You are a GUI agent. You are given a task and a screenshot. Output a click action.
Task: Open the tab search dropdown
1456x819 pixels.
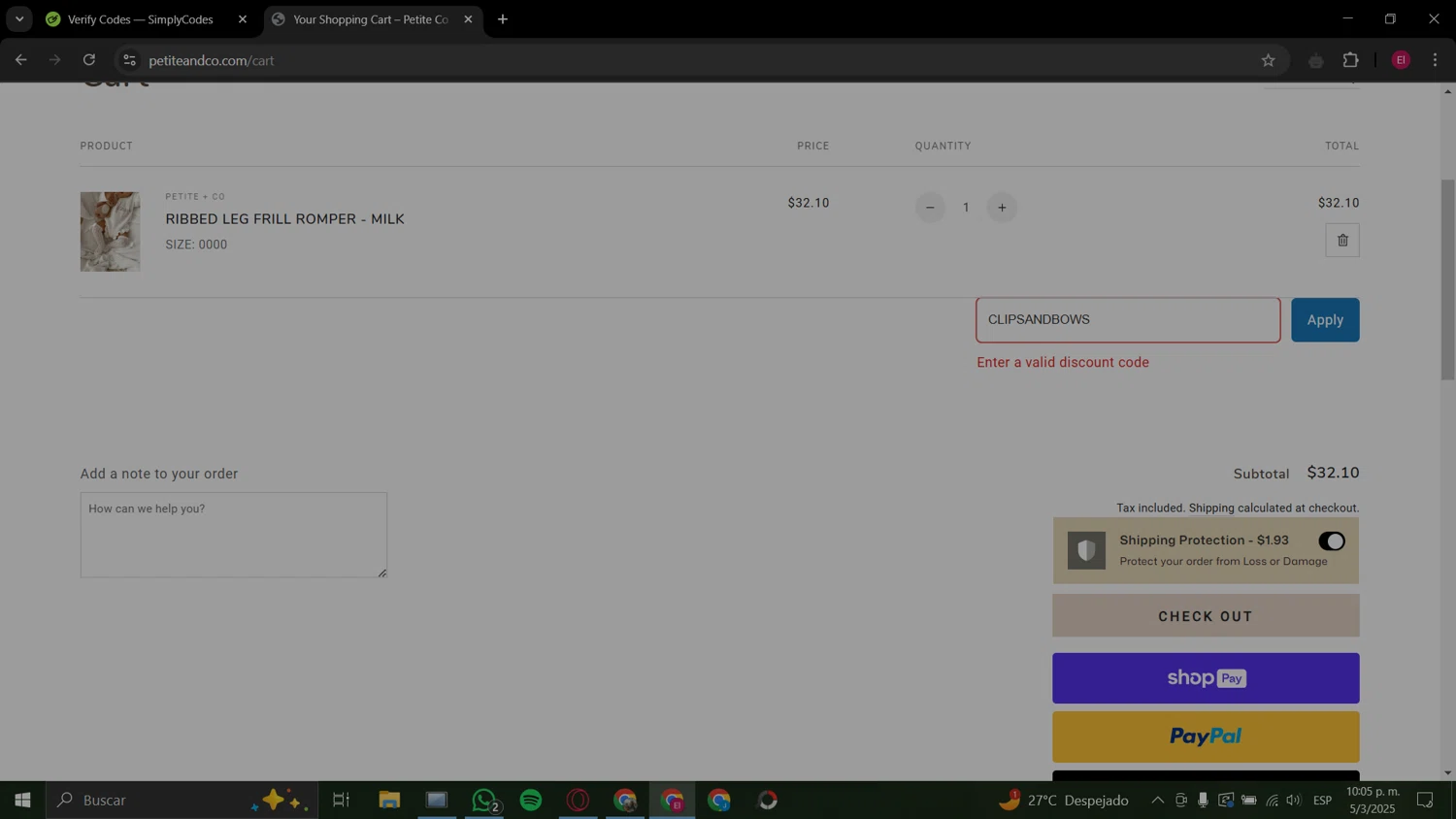click(18, 19)
